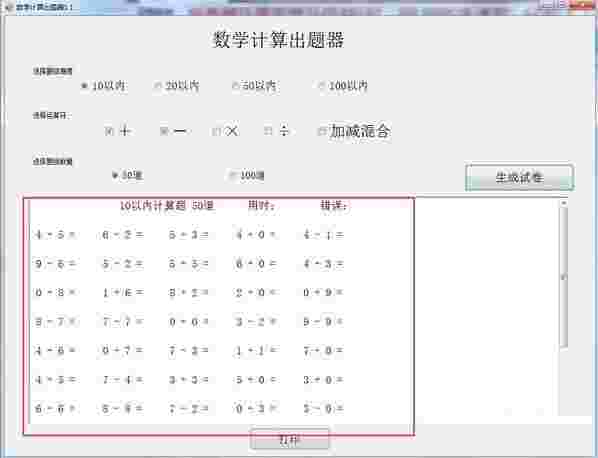Toggle the addition (+) operator checkbox
The image size is (598, 458).
[118, 131]
